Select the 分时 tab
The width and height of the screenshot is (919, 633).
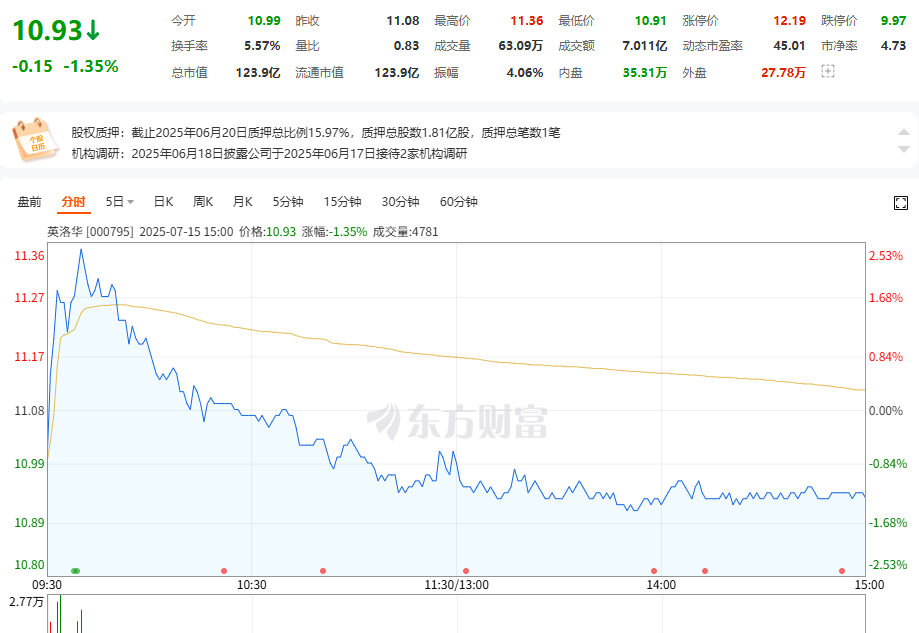point(73,202)
